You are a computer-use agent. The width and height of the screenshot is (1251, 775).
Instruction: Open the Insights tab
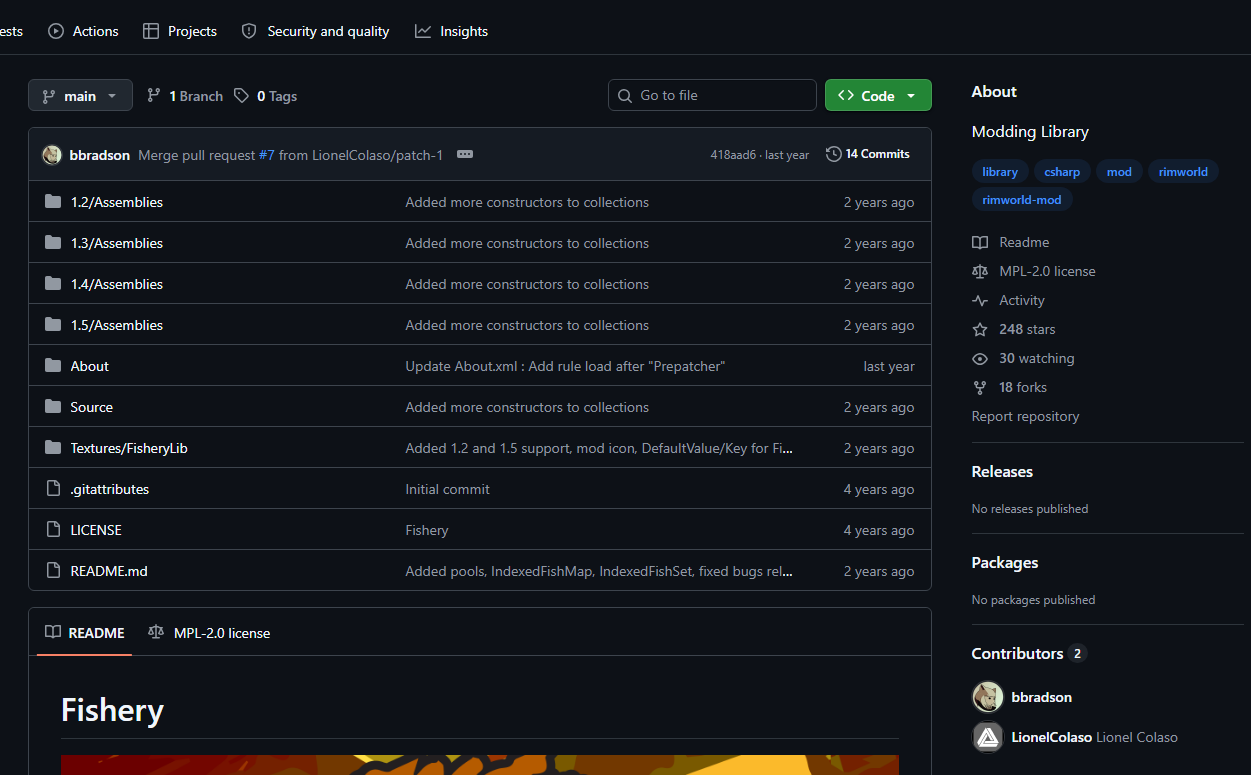pyautogui.click(x=452, y=31)
